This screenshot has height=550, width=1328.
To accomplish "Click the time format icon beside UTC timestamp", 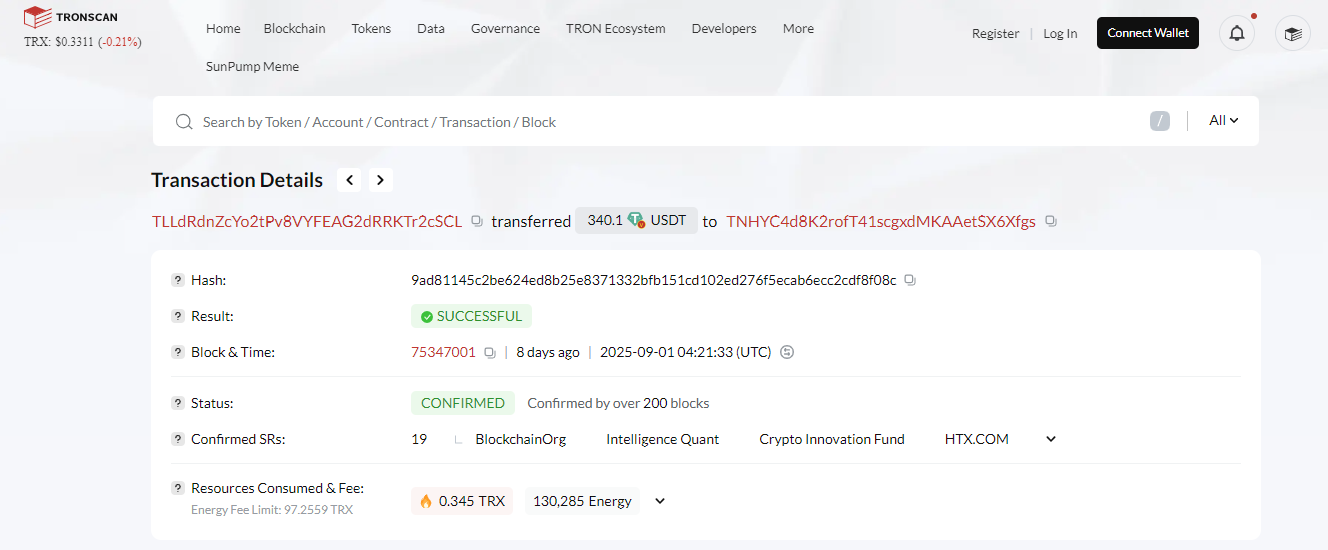I will click(x=787, y=352).
